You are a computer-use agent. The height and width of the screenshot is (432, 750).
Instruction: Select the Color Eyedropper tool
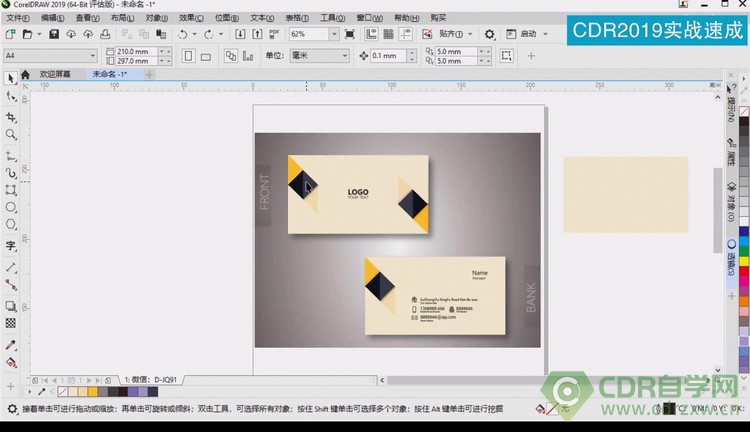[11, 344]
